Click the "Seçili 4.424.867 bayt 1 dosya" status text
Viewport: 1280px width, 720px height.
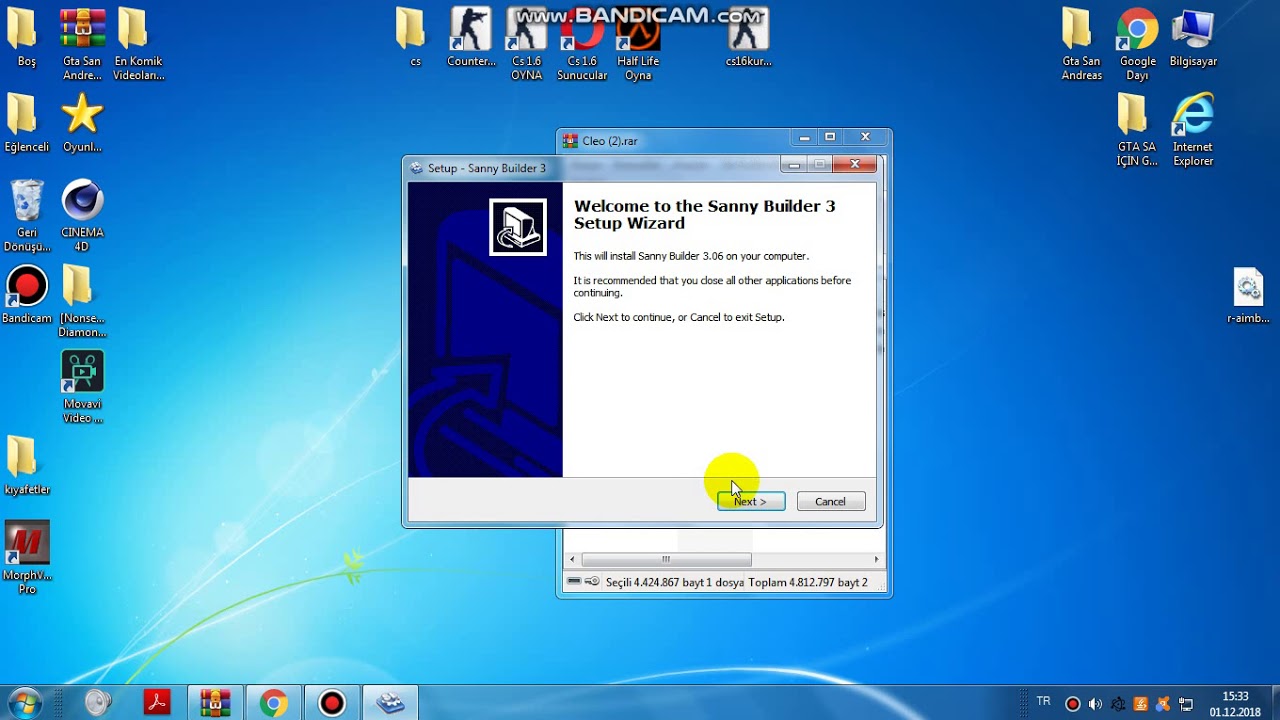tap(675, 582)
